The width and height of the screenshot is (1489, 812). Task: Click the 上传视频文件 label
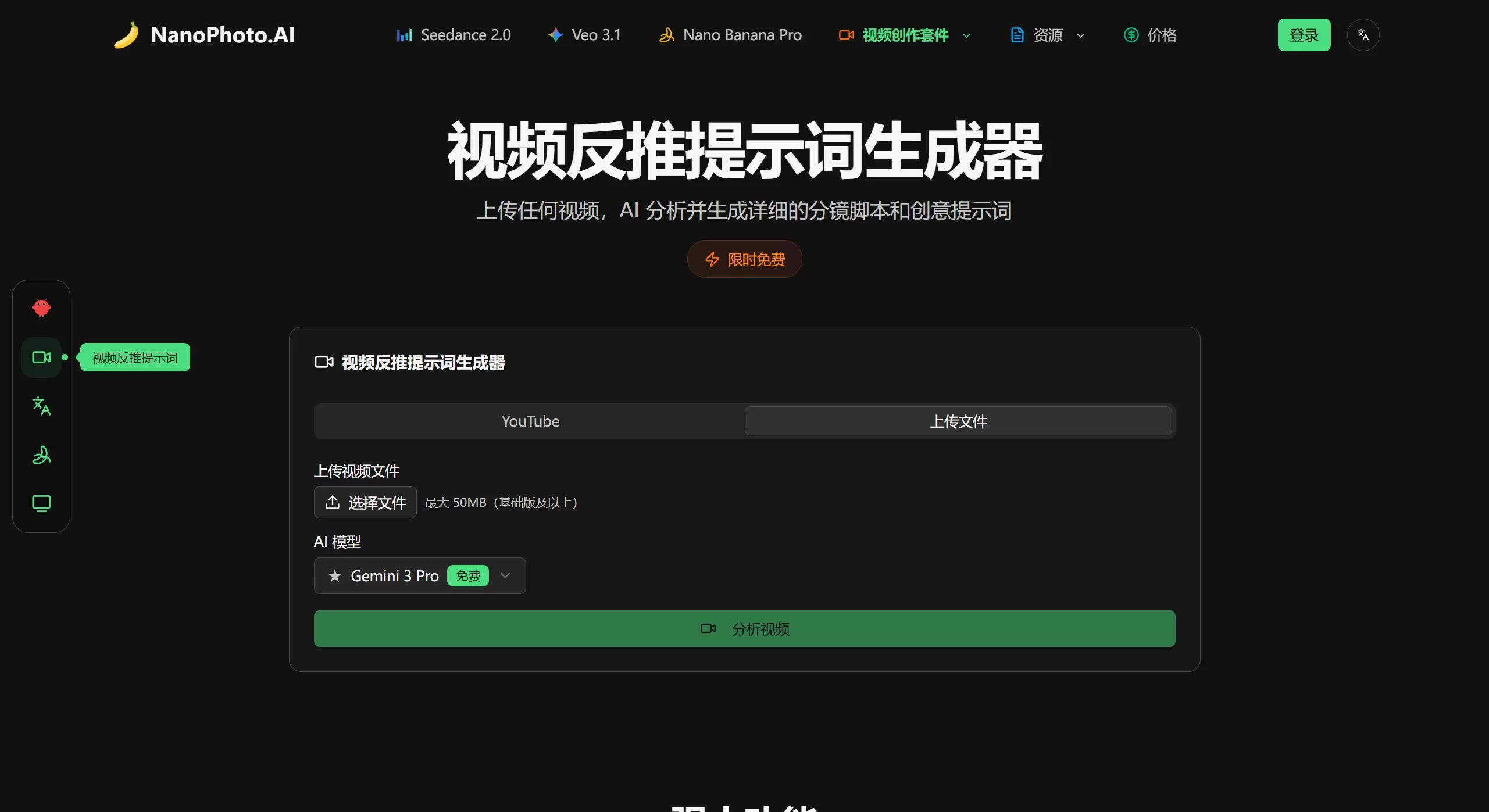(x=356, y=471)
